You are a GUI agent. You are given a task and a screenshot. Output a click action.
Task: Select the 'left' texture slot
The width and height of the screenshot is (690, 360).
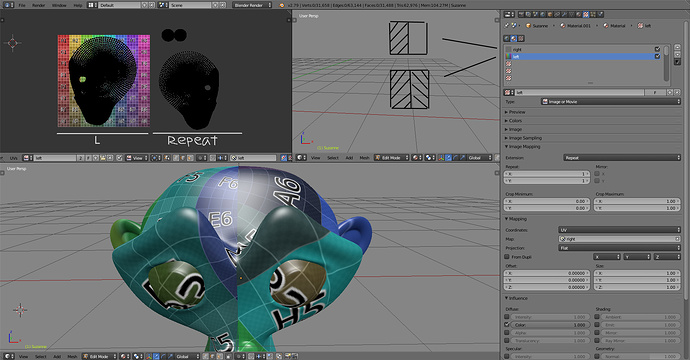point(582,56)
